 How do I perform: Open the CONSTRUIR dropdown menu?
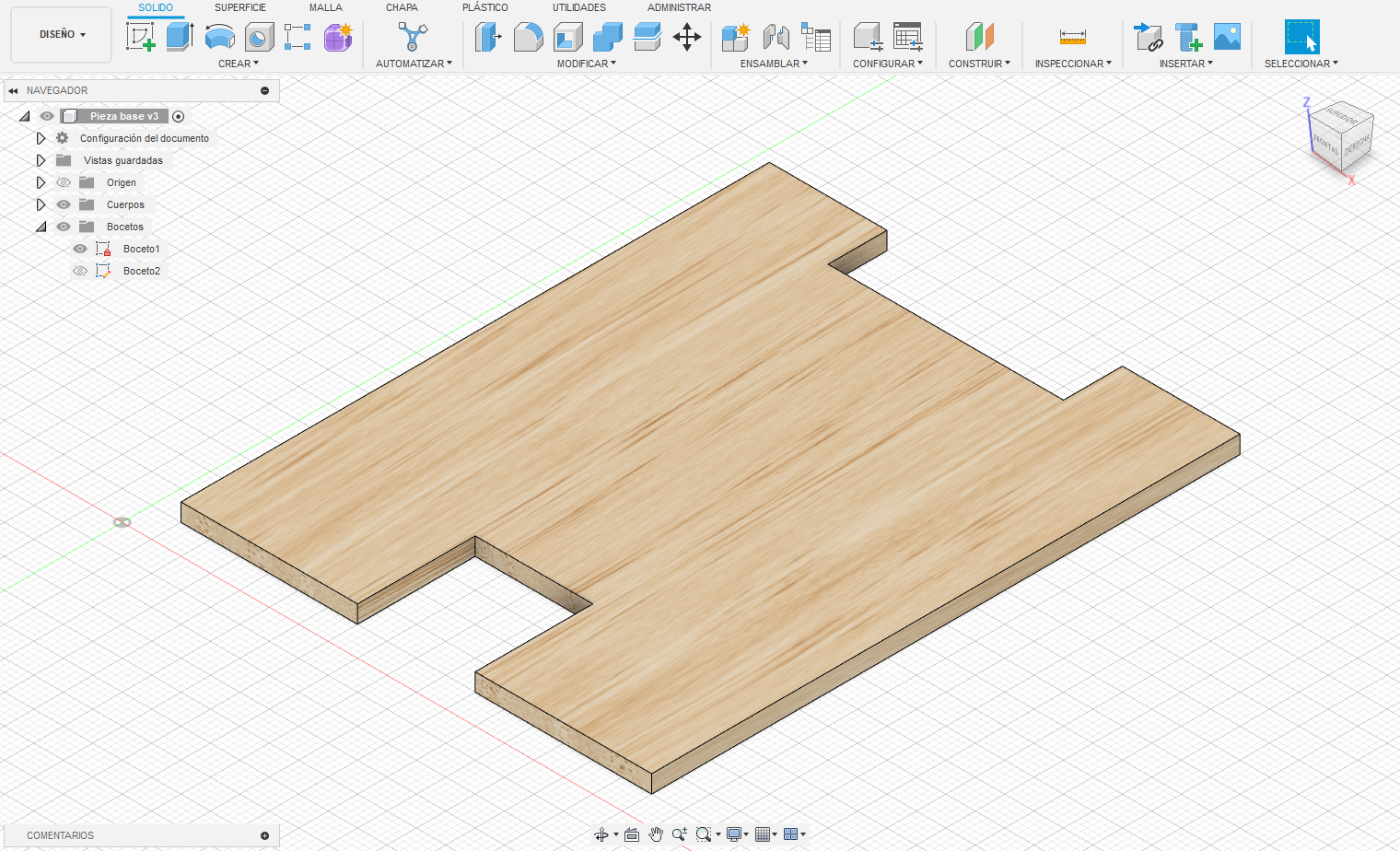(979, 64)
